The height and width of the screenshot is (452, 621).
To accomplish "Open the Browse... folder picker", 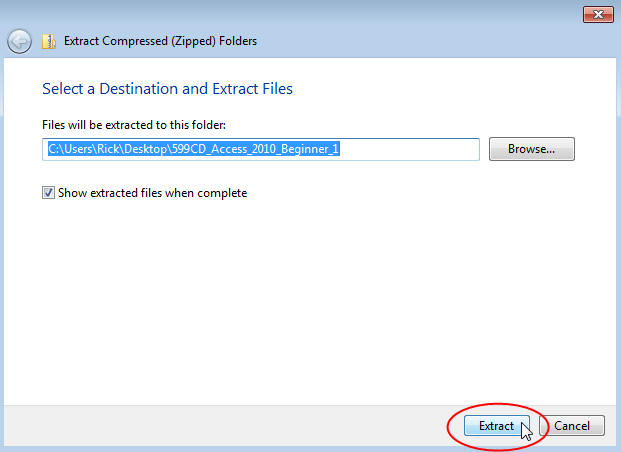I will tap(531, 149).
